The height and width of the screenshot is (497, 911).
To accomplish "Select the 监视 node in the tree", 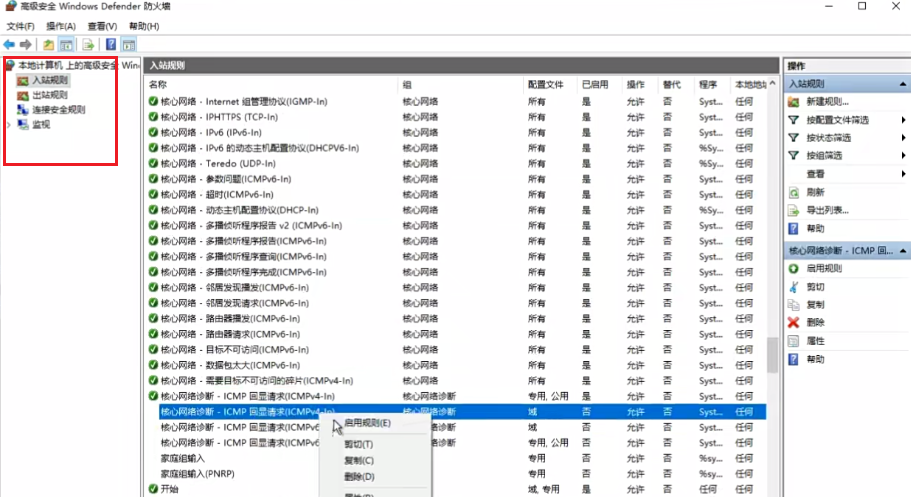I will (x=41, y=124).
